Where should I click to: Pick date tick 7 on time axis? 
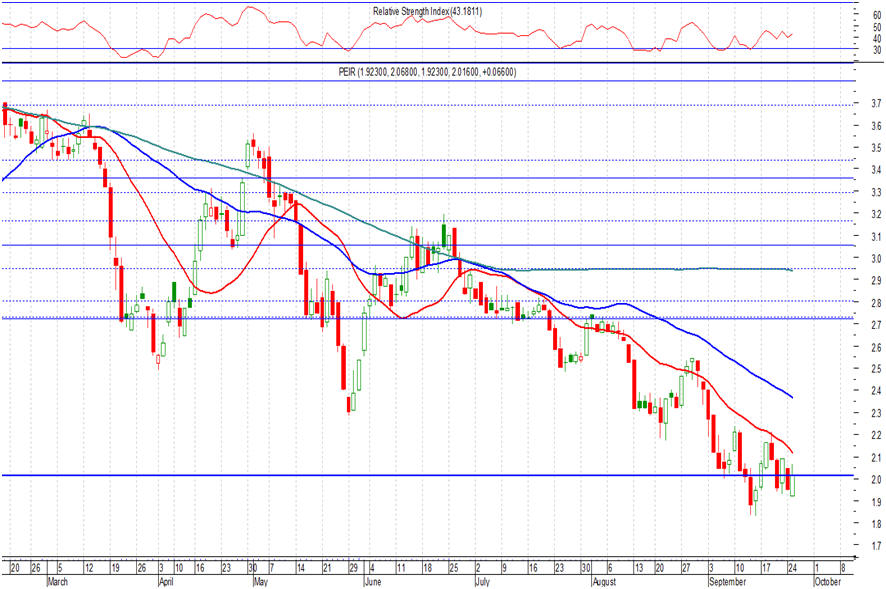[x=272, y=568]
